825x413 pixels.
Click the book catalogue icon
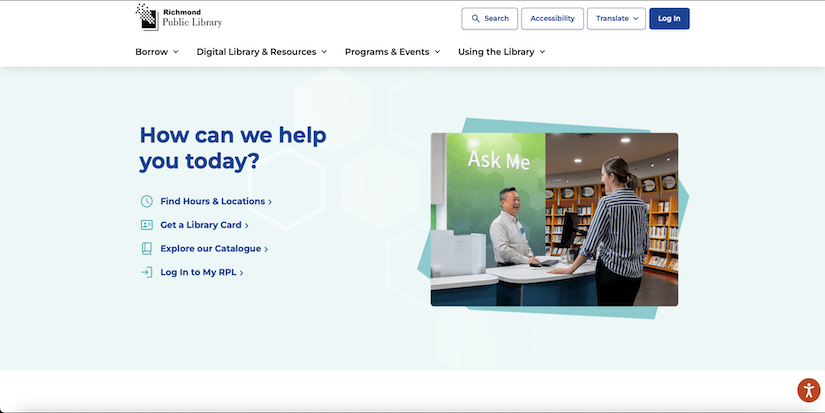pyautogui.click(x=147, y=248)
